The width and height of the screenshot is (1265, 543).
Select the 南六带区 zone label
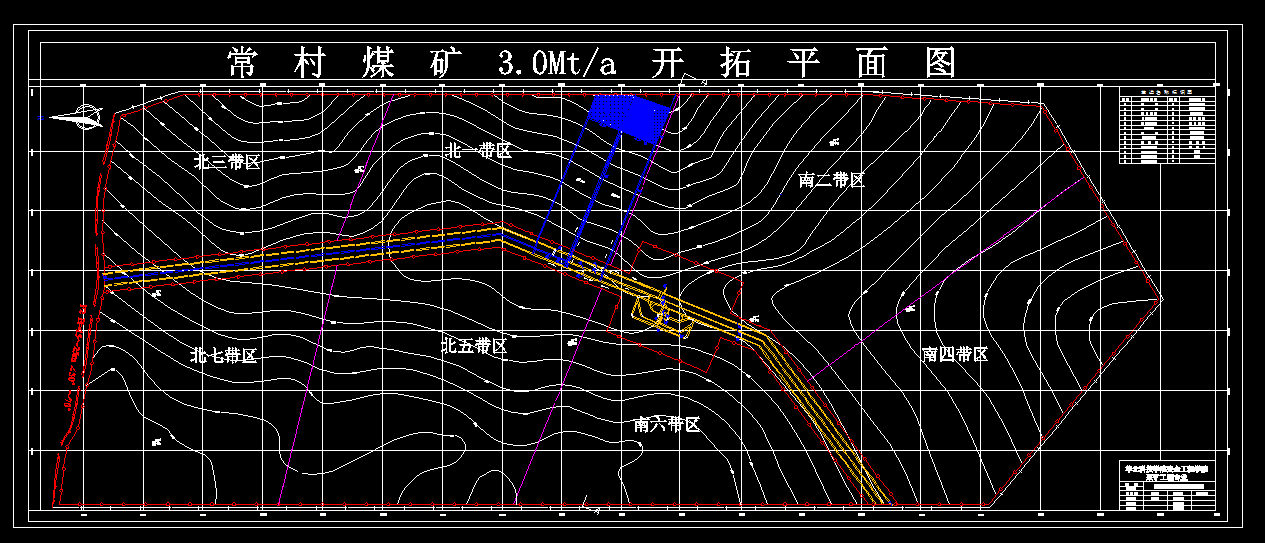tap(667, 424)
